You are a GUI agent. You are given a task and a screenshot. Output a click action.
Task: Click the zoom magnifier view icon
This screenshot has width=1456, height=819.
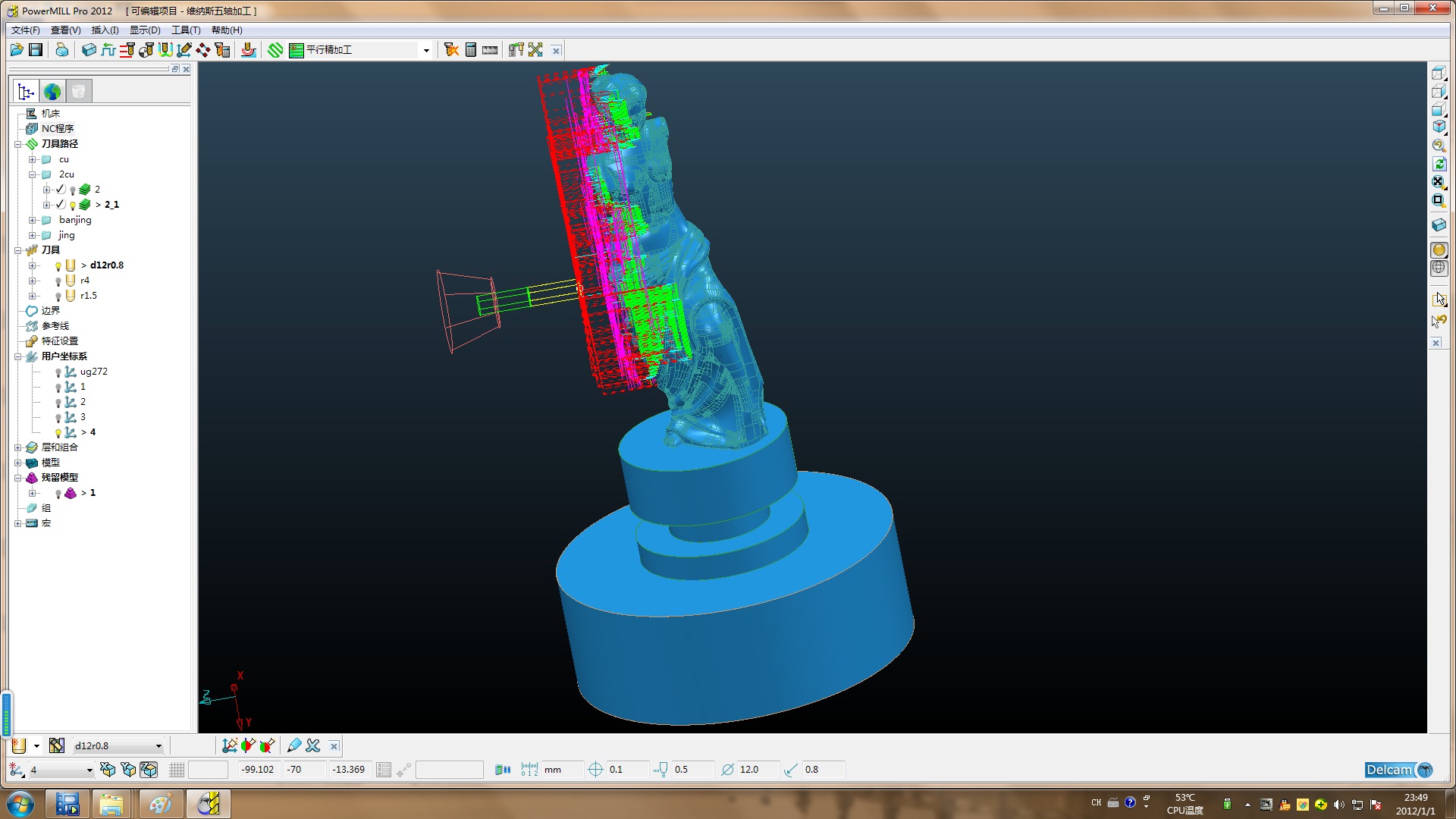(x=1439, y=146)
